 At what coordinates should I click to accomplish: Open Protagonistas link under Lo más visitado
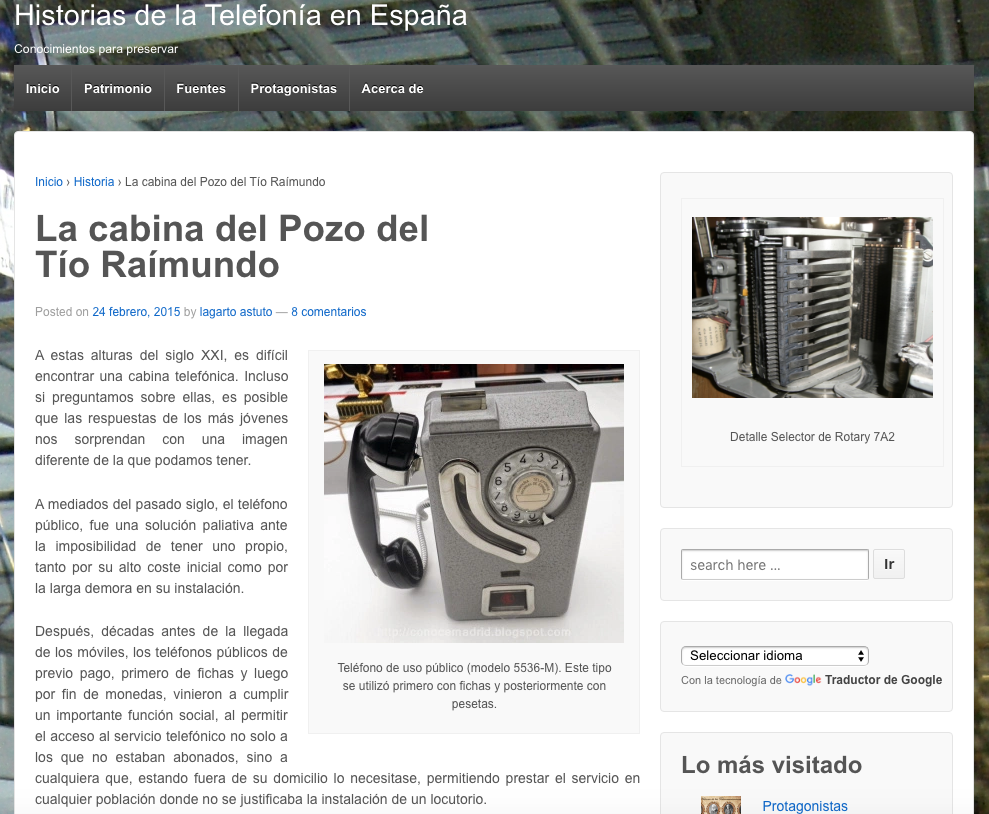(804, 806)
